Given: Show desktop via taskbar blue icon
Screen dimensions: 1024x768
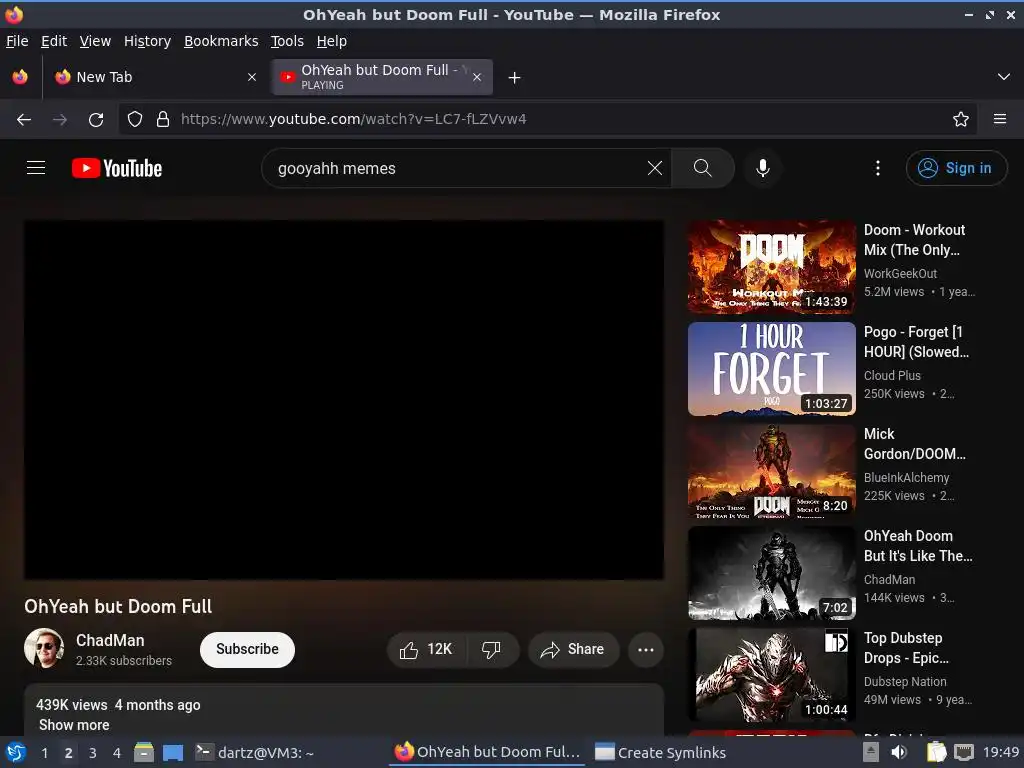Looking at the screenshot, I should [172, 752].
